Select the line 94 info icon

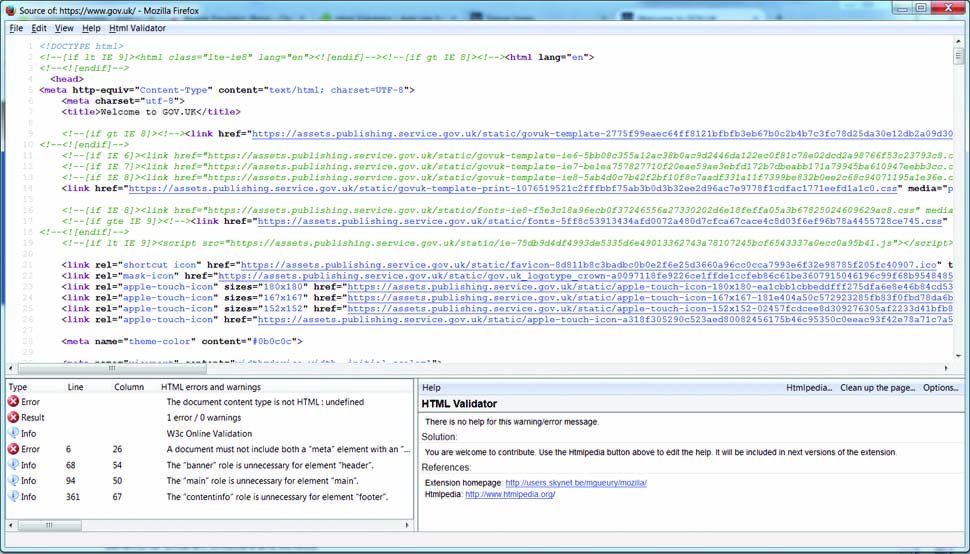13,480
